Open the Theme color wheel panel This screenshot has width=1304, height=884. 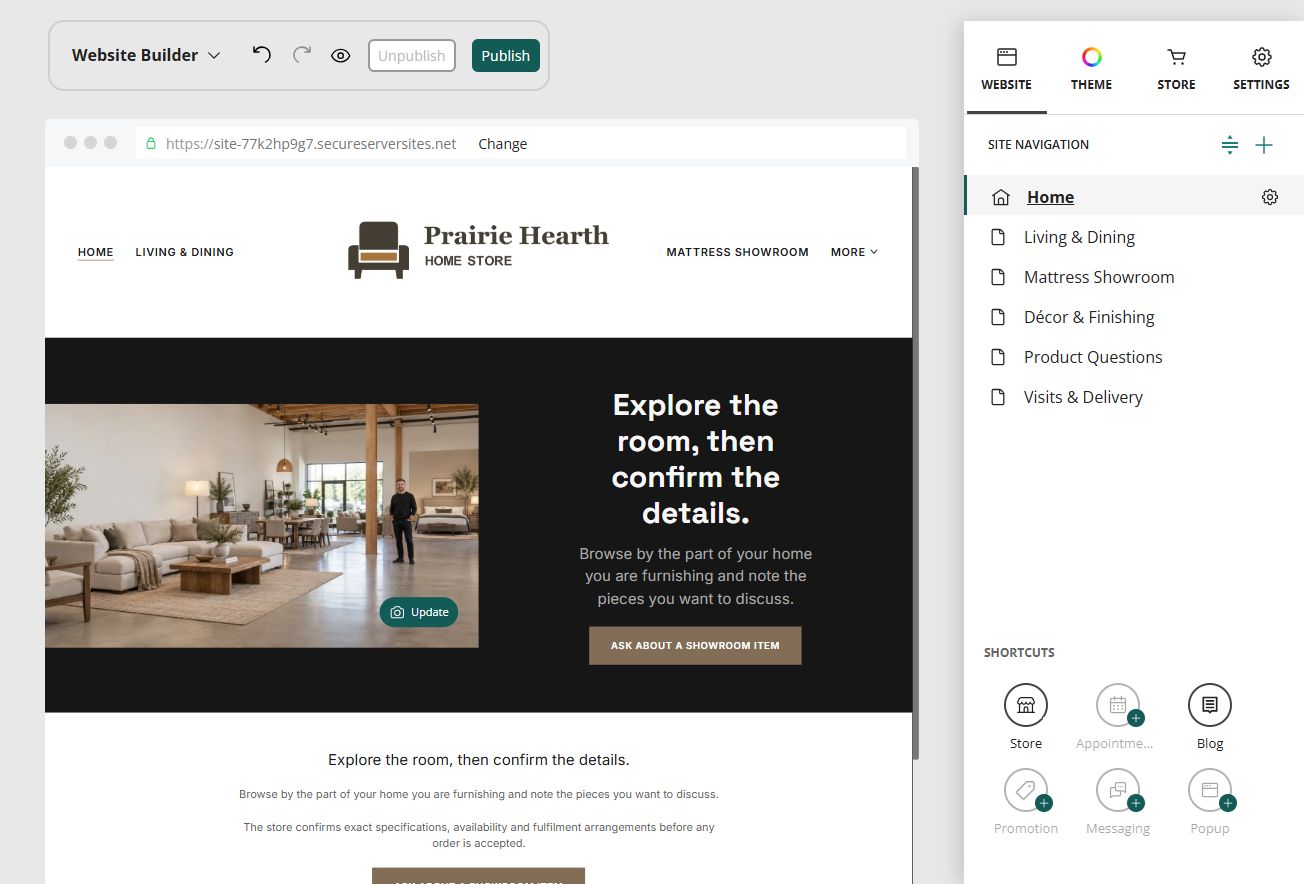(x=1091, y=69)
